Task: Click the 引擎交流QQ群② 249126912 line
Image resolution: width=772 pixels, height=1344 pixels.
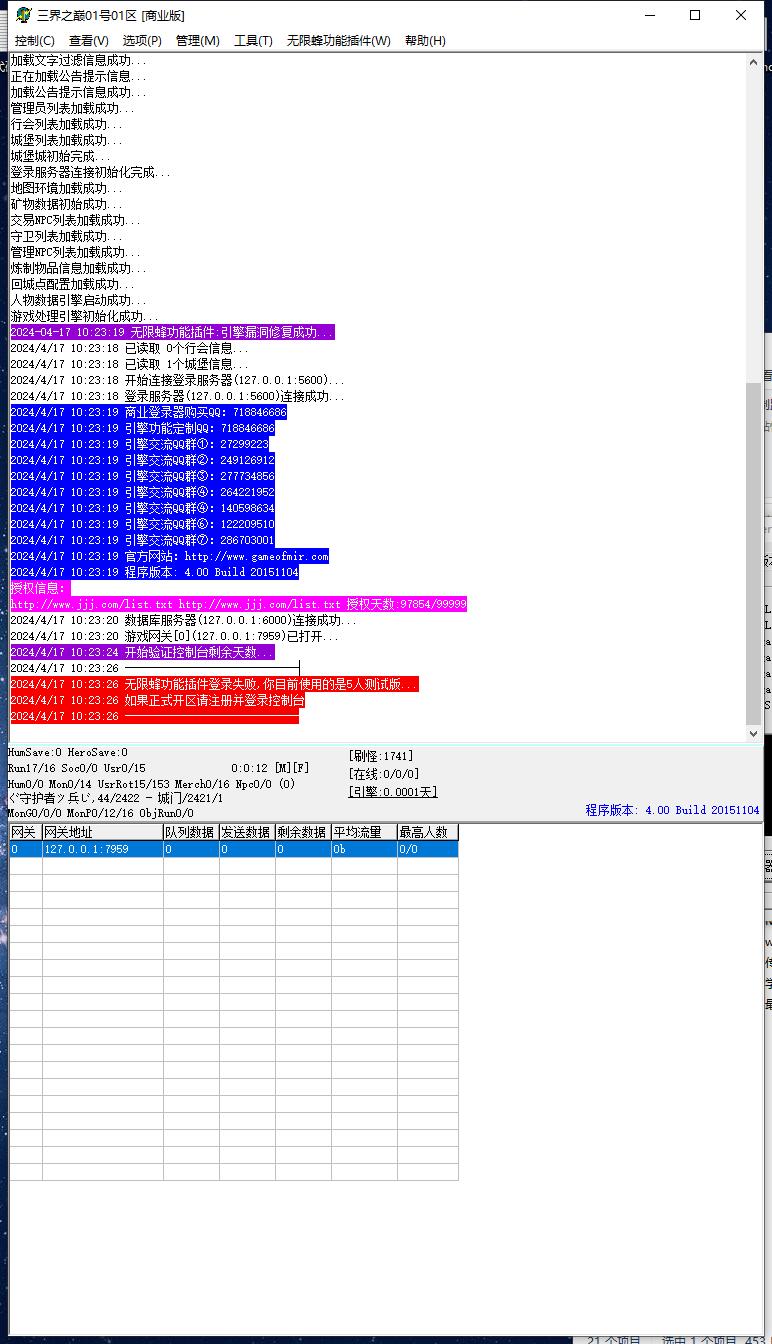Action: (142, 460)
